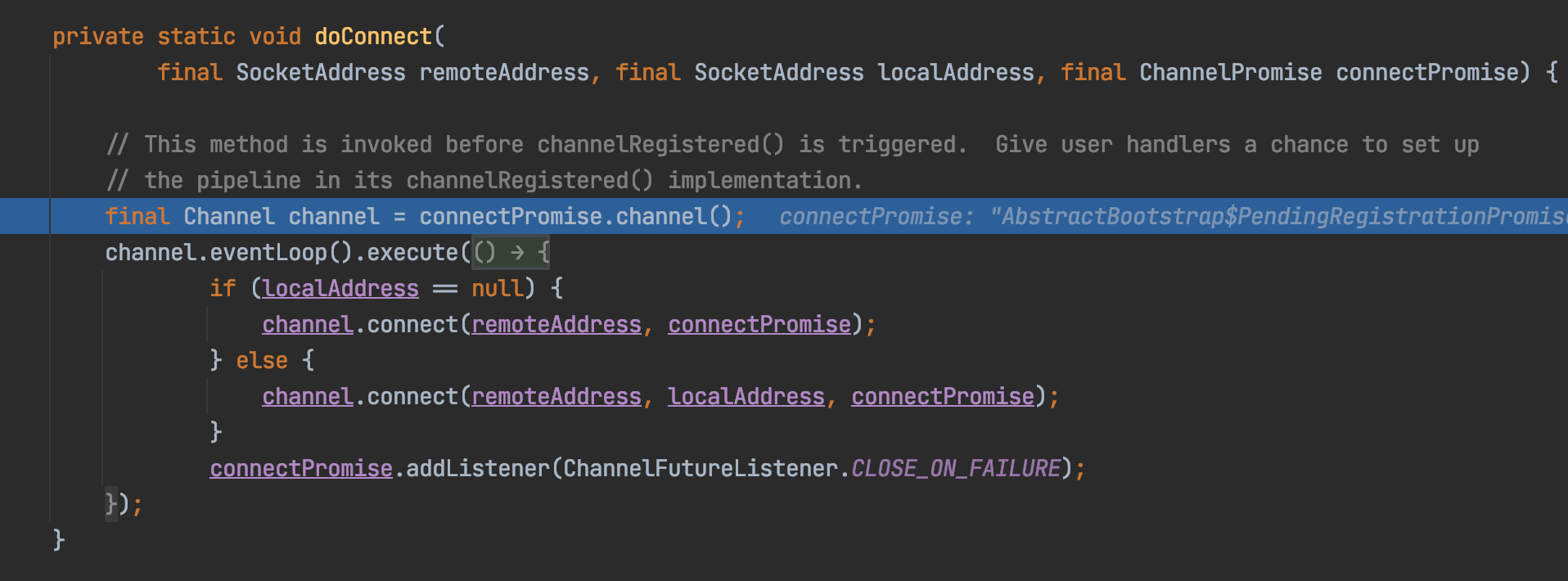This screenshot has height=581, width=1568.
Task: Click the null keyword in the condition
Action: point(498,289)
